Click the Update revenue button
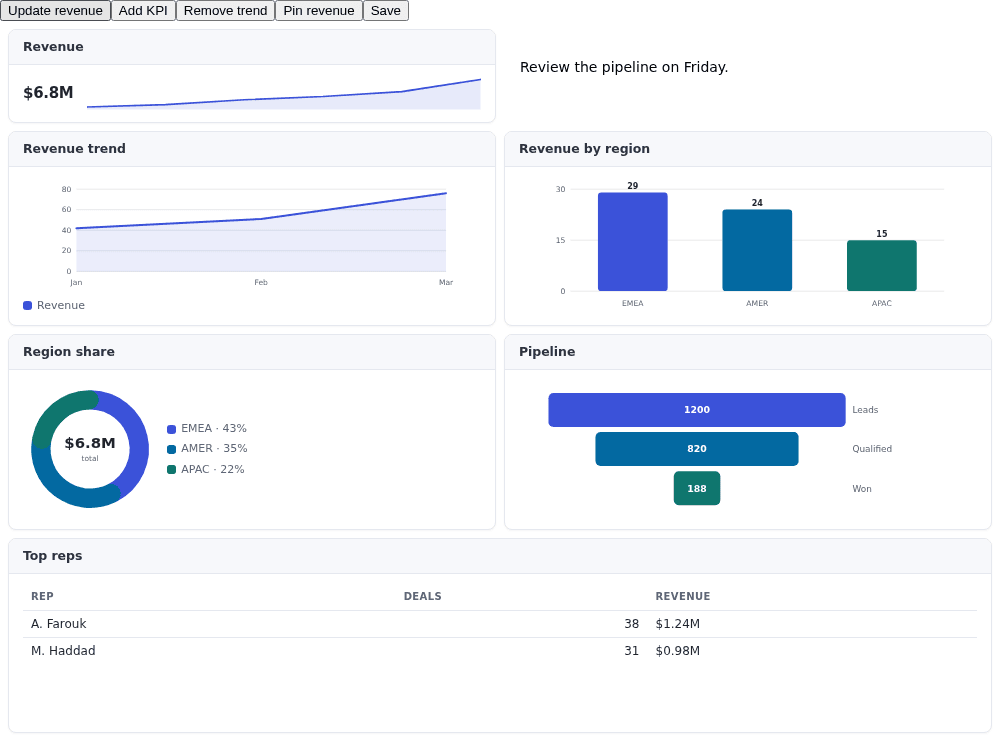The width and height of the screenshot is (1000, 741). tap(55, 11)
